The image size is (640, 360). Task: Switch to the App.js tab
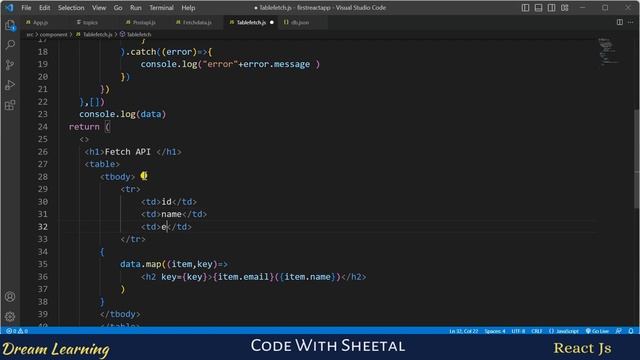pyautogui.click(x=40, y=22)
